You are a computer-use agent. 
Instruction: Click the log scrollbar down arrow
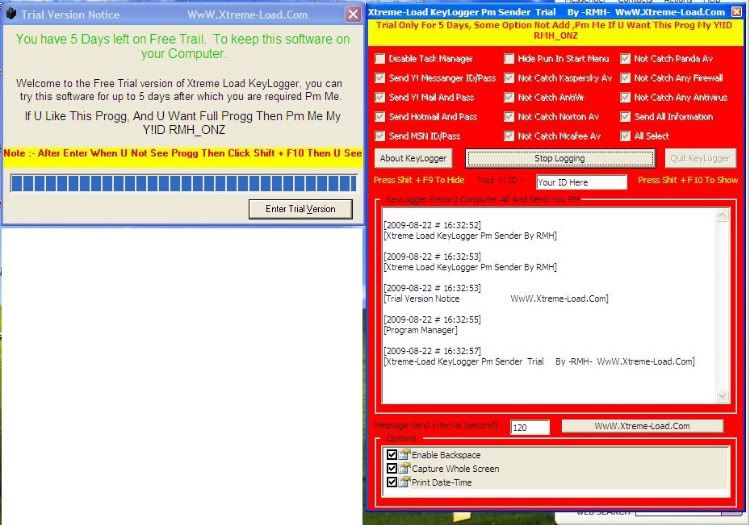722,395
